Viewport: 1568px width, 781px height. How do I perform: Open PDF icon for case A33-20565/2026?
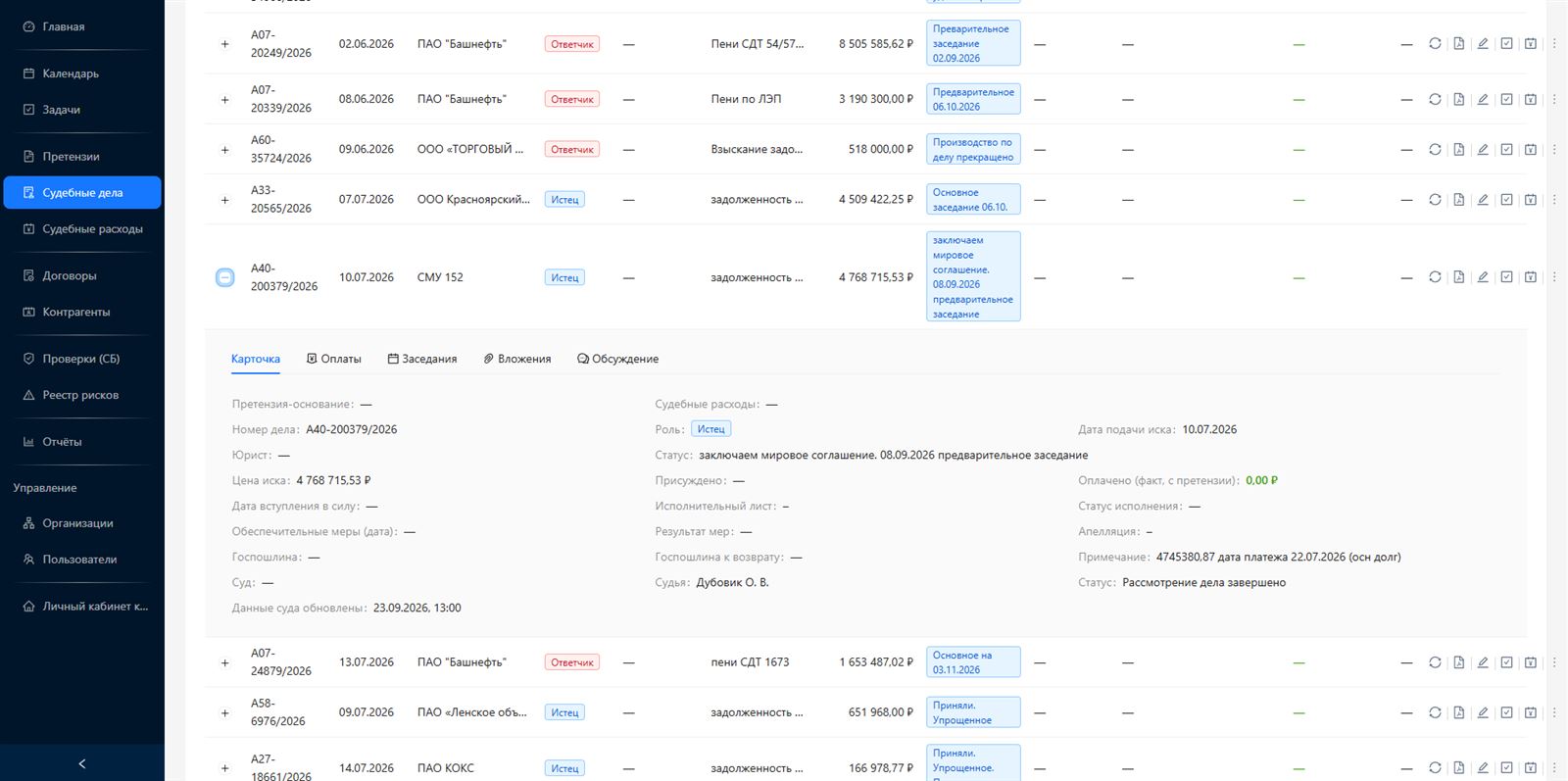tap(1459, 200)
